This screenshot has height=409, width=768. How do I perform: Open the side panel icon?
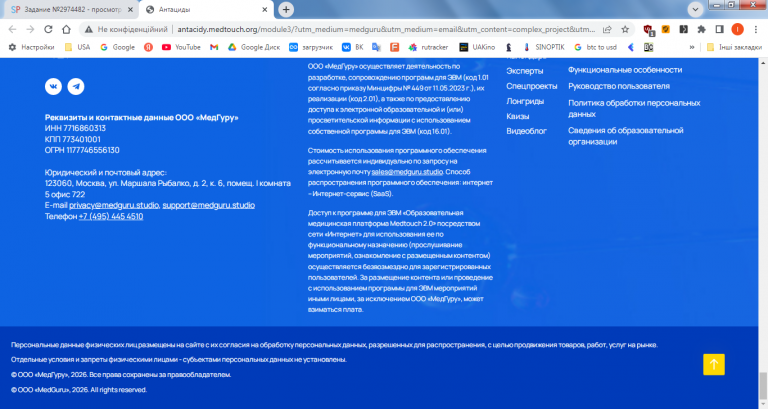point(720,29)
